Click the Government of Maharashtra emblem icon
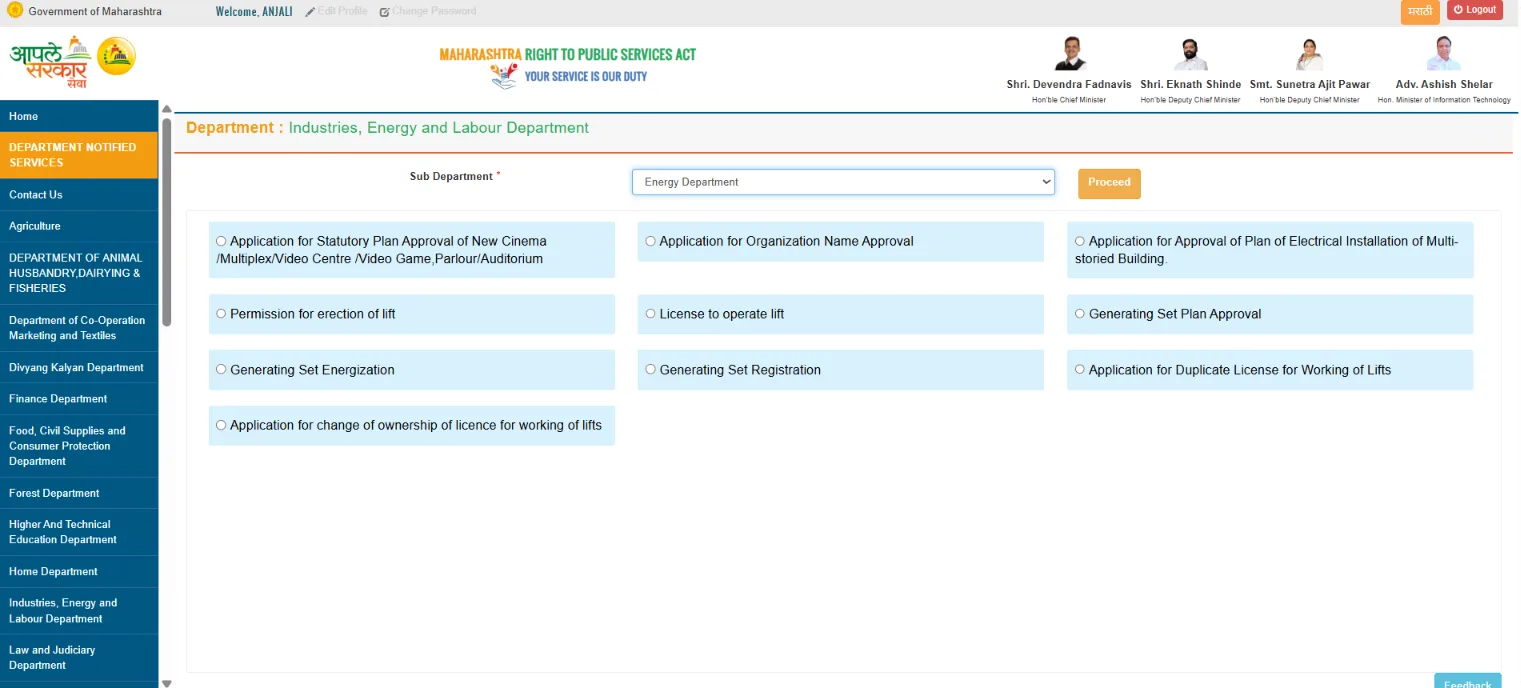Image resolution: width=1521 pixels, height=688 pixels. [14, 11]
